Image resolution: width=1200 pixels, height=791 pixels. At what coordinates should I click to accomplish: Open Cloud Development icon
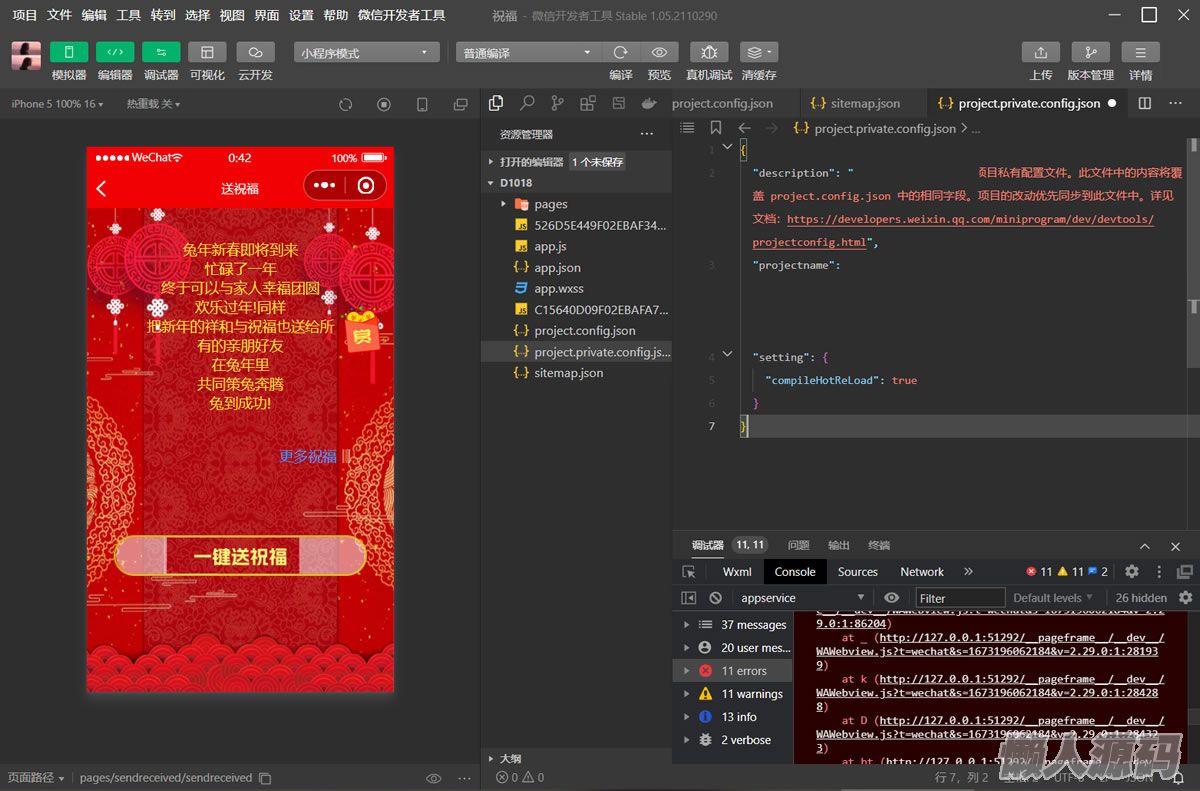tap(255, 53)
